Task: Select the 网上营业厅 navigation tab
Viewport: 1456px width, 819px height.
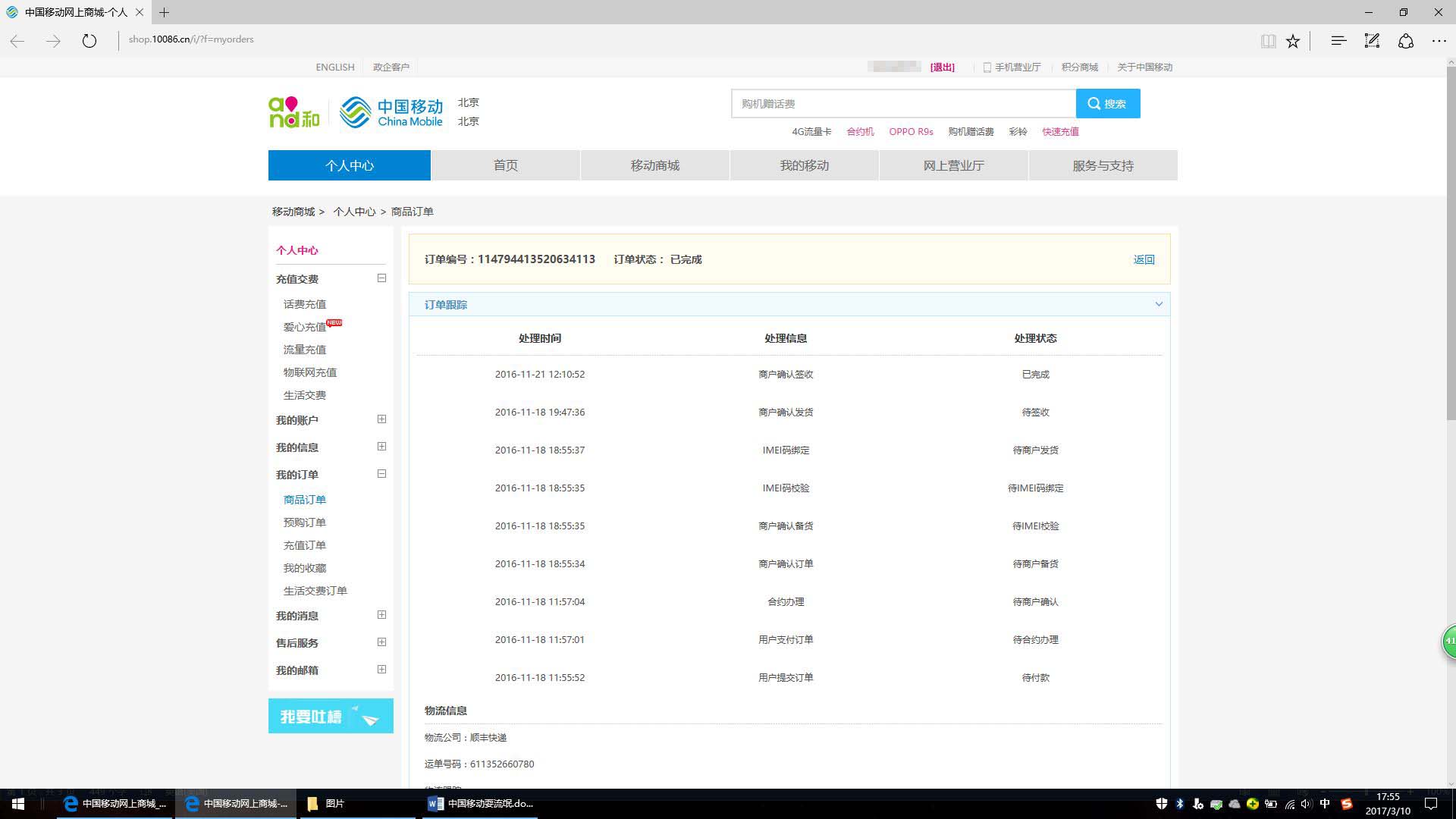Action: [x=954, y=165]
